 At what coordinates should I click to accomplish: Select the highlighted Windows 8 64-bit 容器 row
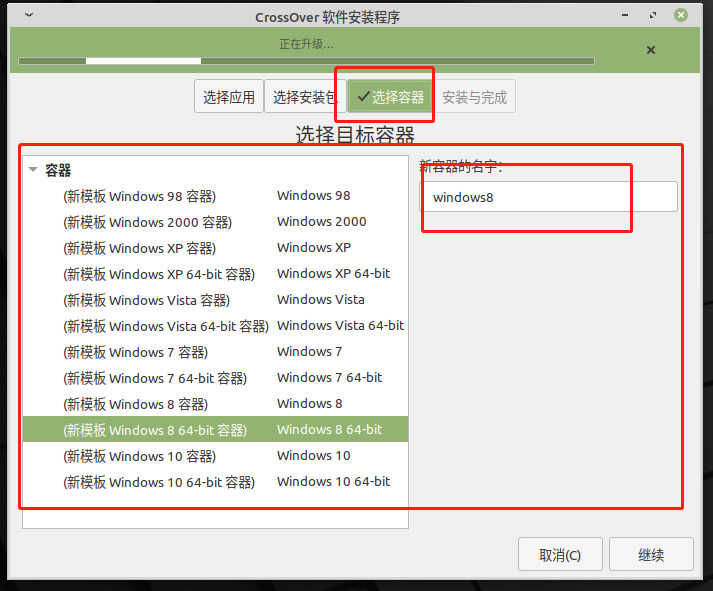[215, 430]
